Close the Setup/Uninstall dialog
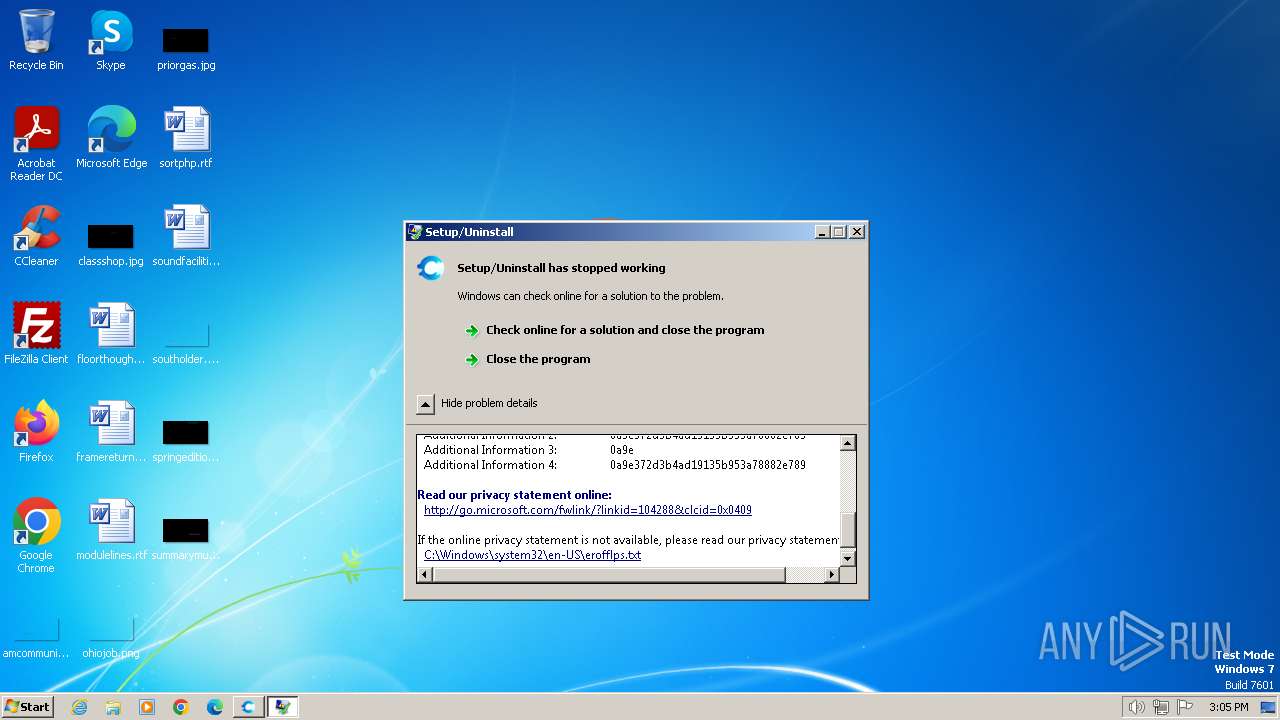The height and width of the screenshot is (720, 1280). 857,232
